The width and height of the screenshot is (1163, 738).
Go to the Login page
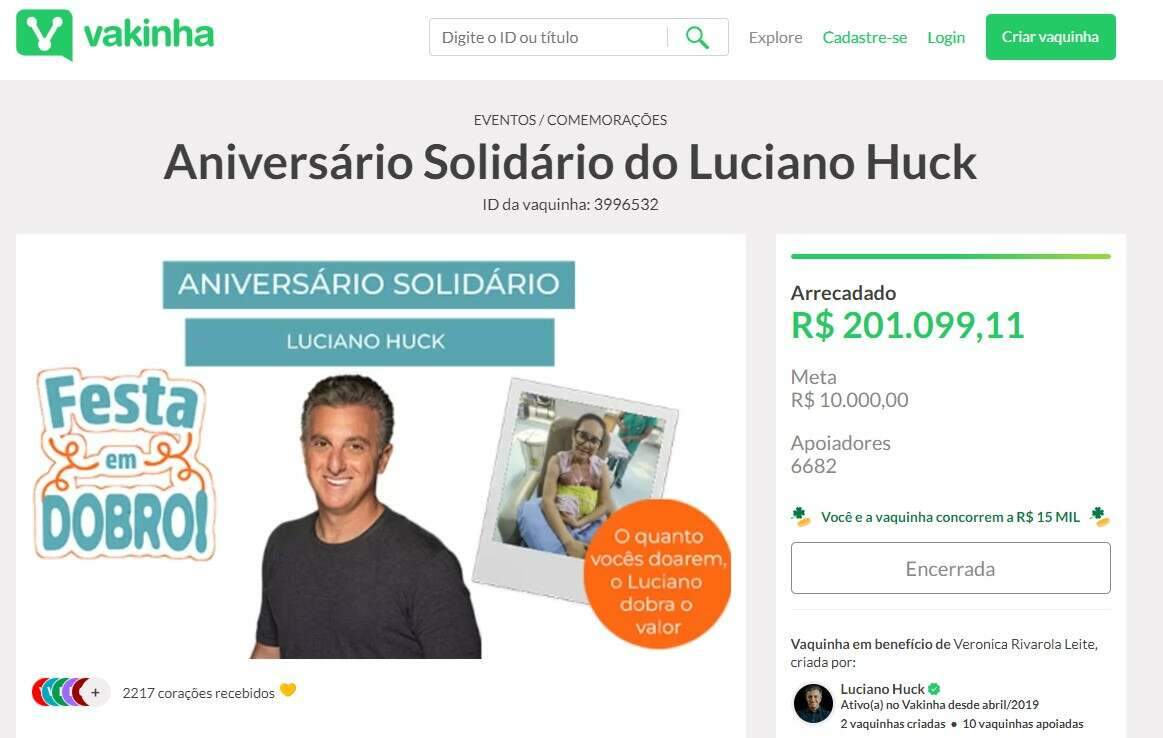pos(946,37)
